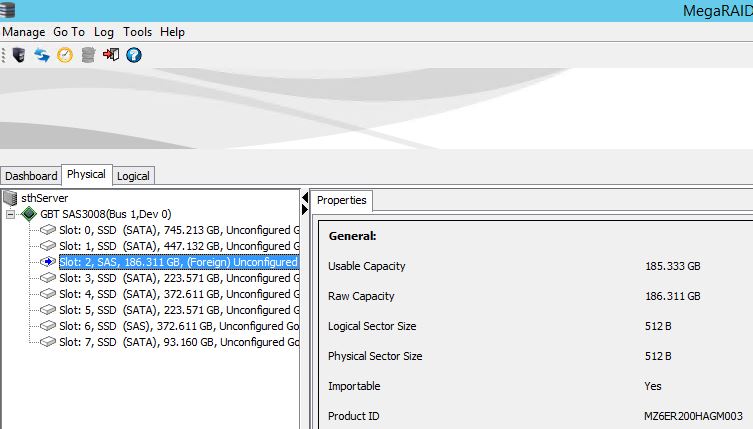
Task: Click the drive icon for Slot 4
Action: pos(48,294)
